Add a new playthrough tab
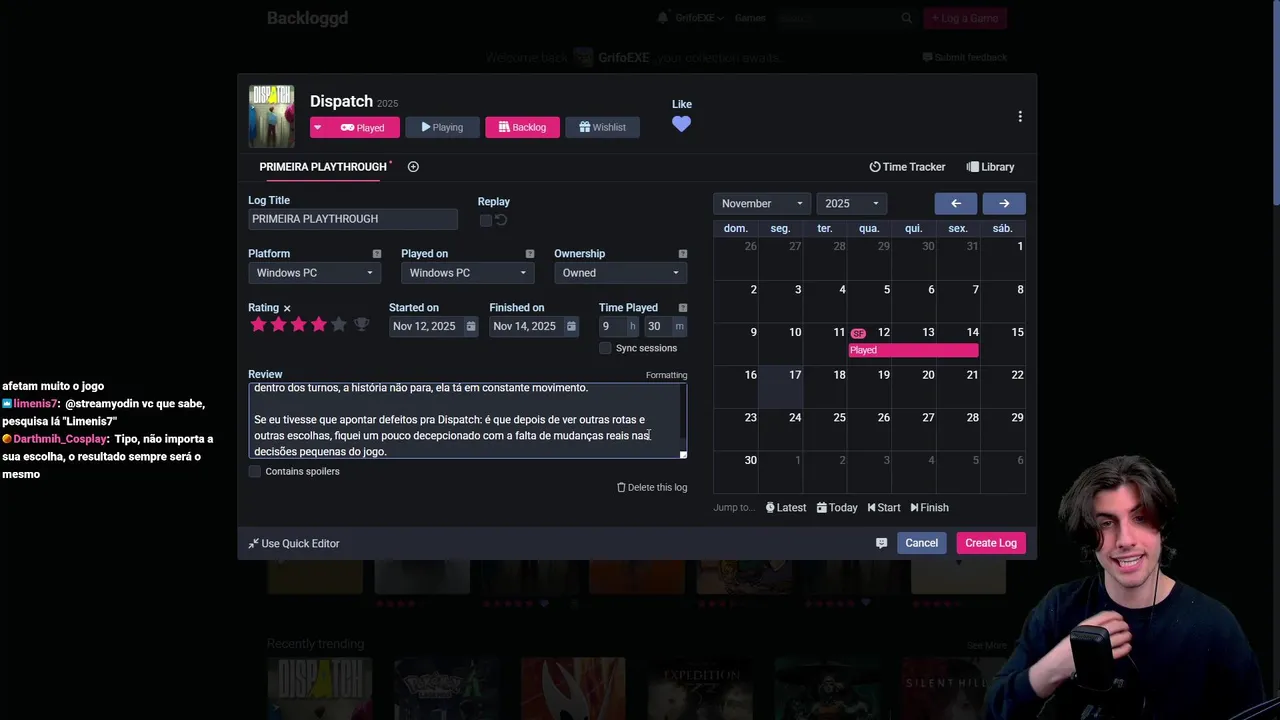 (413, 167)
